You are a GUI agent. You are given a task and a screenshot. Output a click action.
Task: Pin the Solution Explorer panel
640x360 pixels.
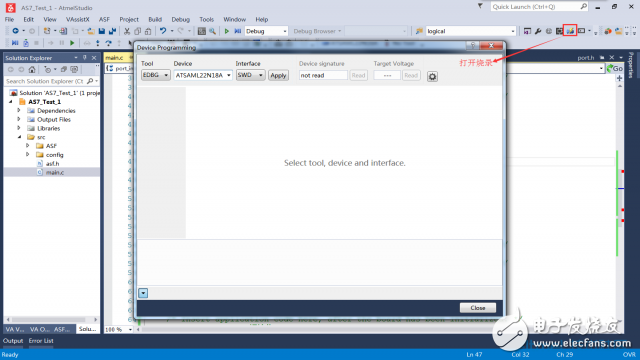pos(84,58)
